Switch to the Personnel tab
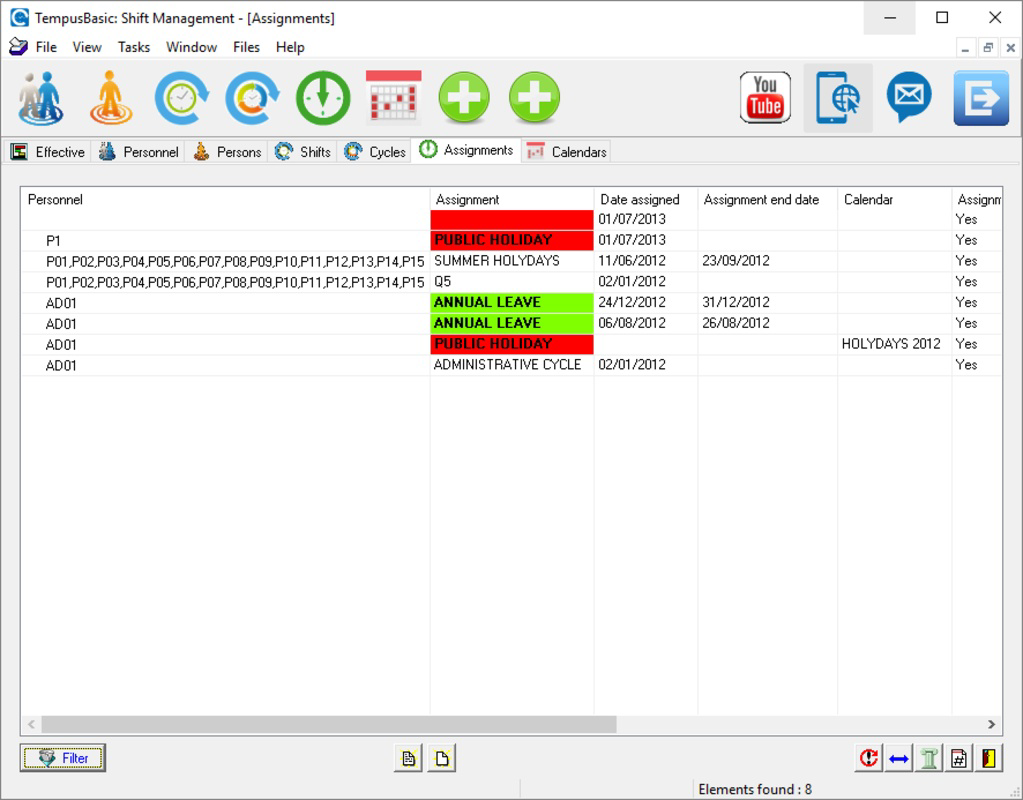 tap(138, 152)
